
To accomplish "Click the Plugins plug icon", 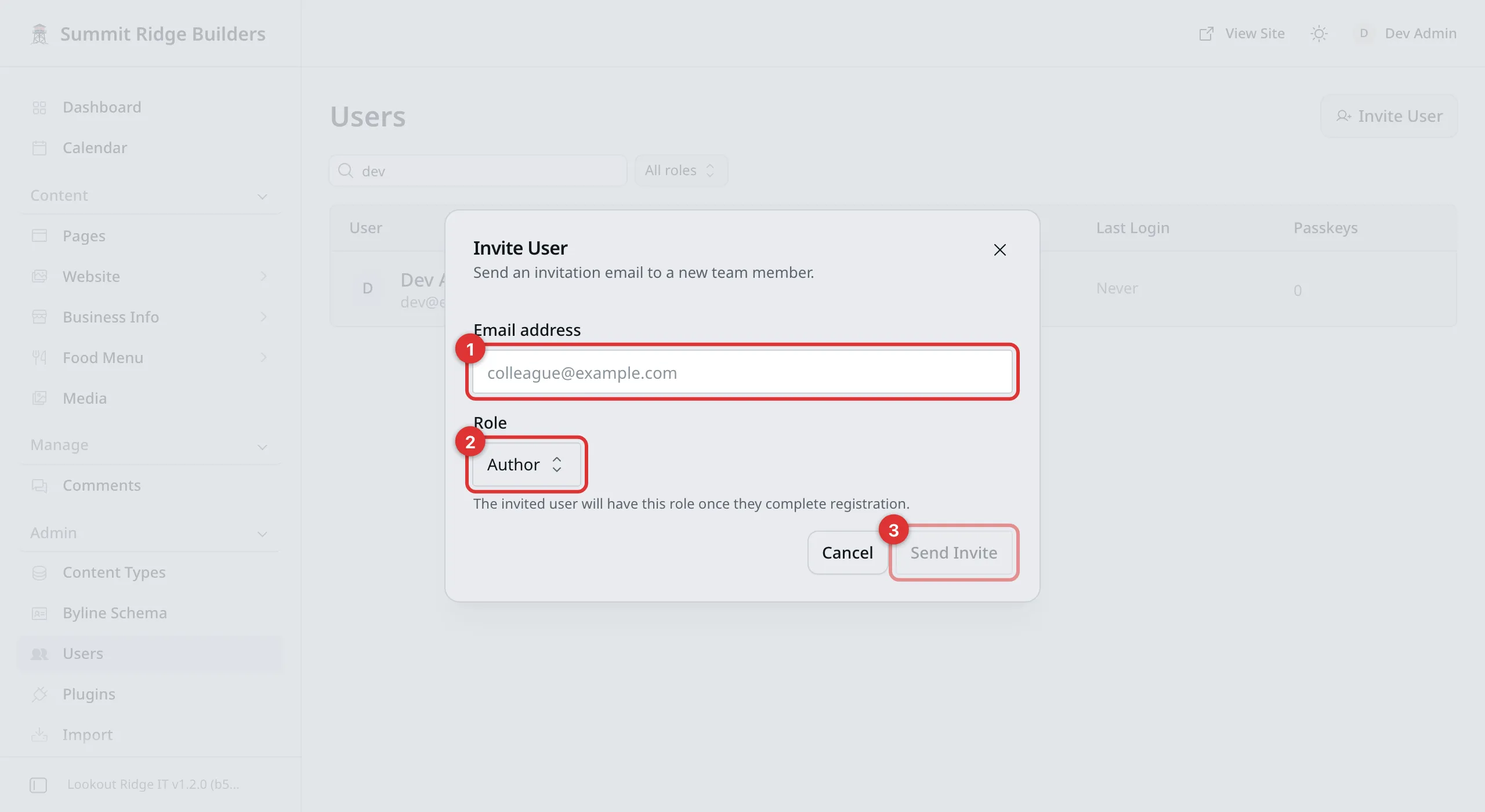I will pyautogui.click(x=39, y=694).
